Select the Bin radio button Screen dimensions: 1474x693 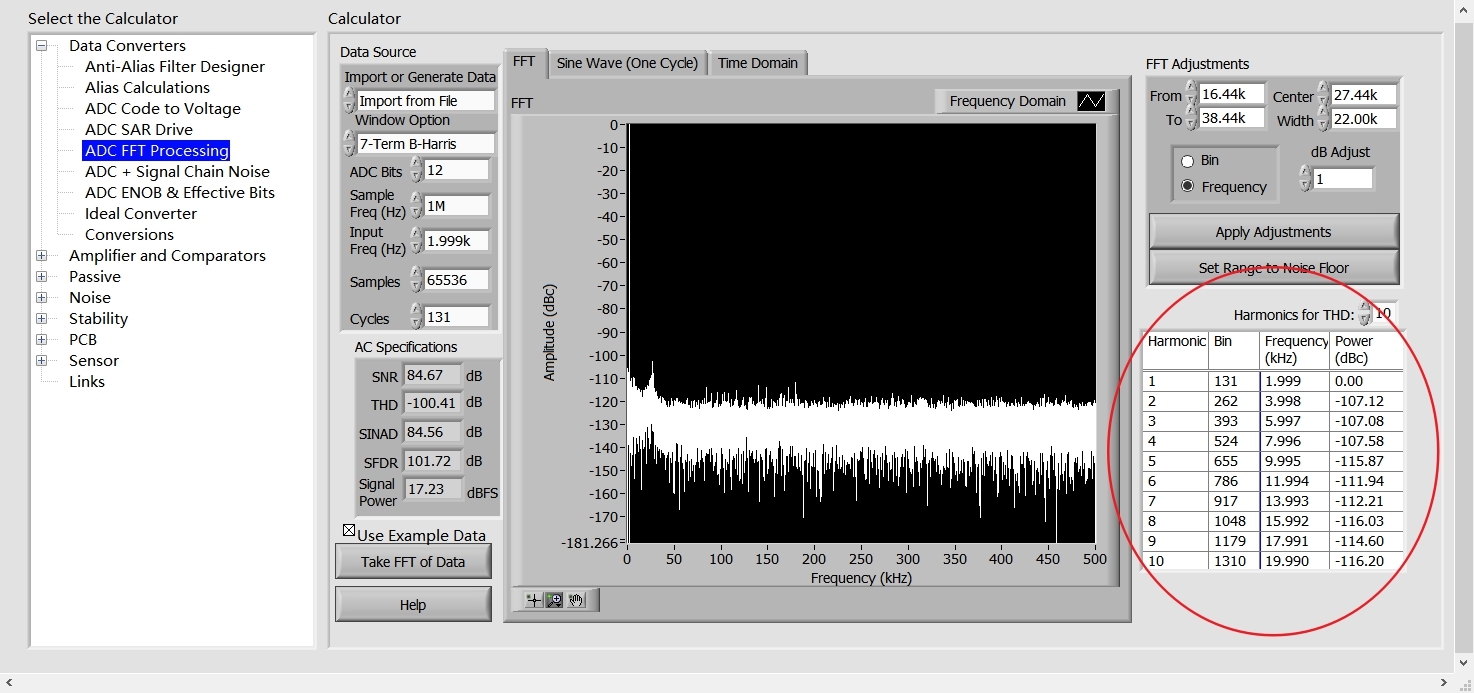(x=1188, y=161)
